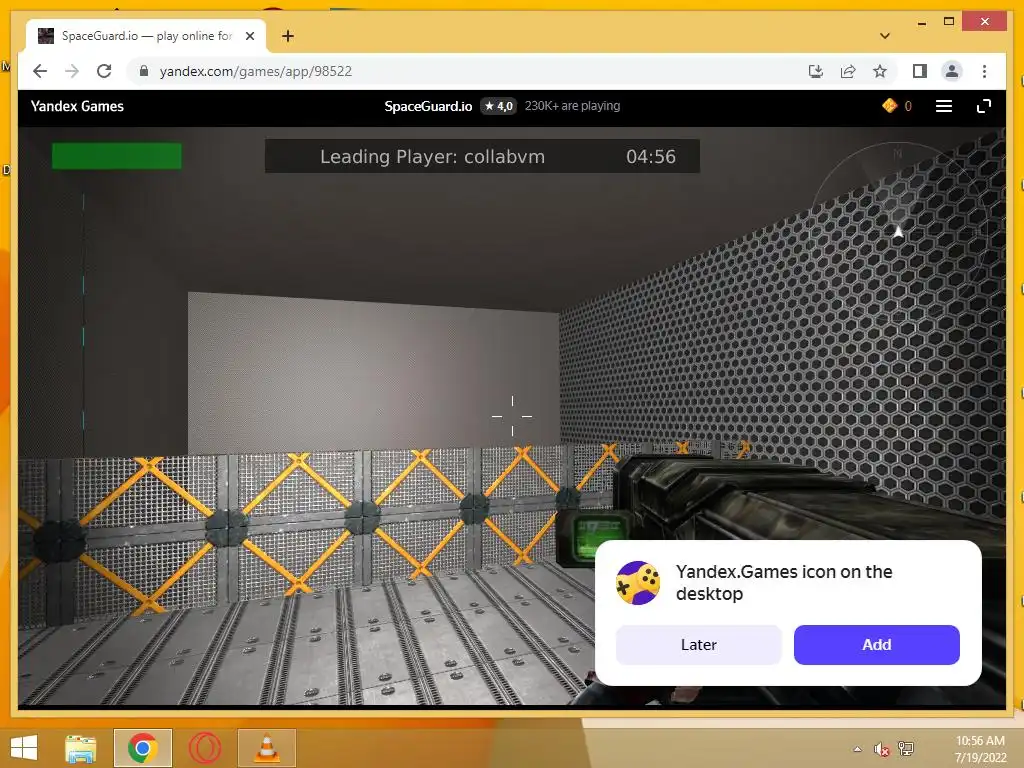Click the address bar URL
Screen dimensions: 1024x768
255,71
